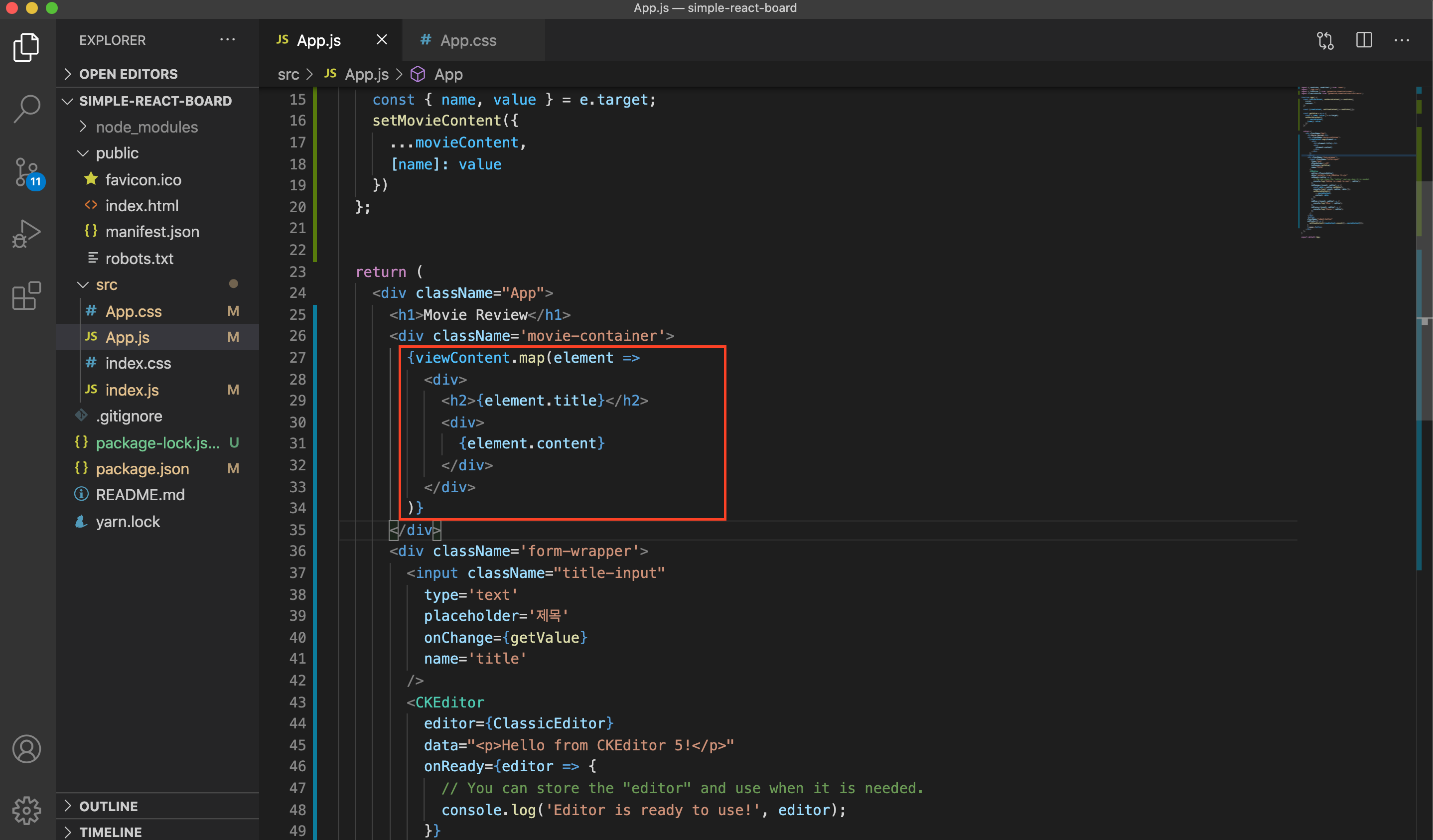Open the Manage settings gear

point(27,810)
